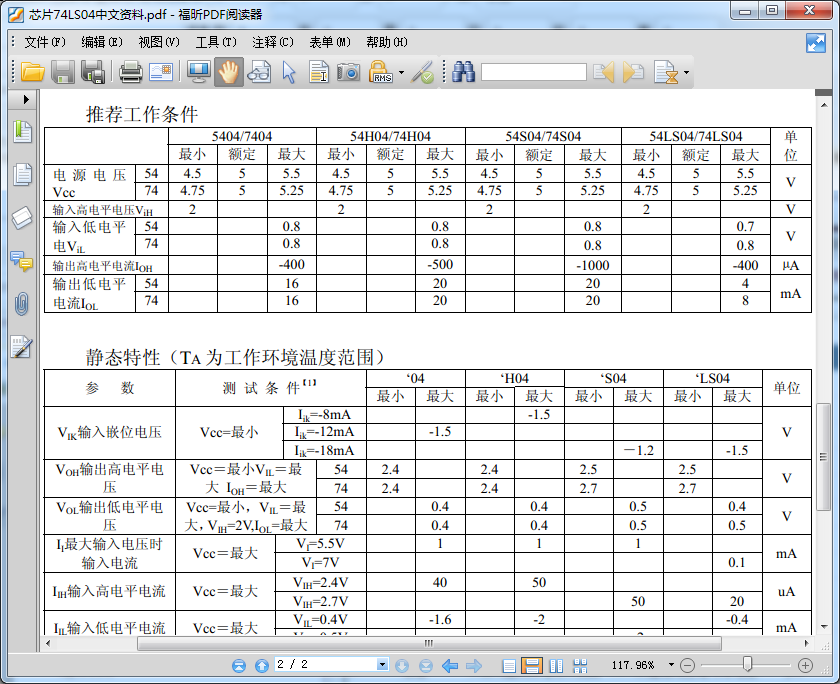
Task: Click the zoom slider handle
Action: point(747,665)
